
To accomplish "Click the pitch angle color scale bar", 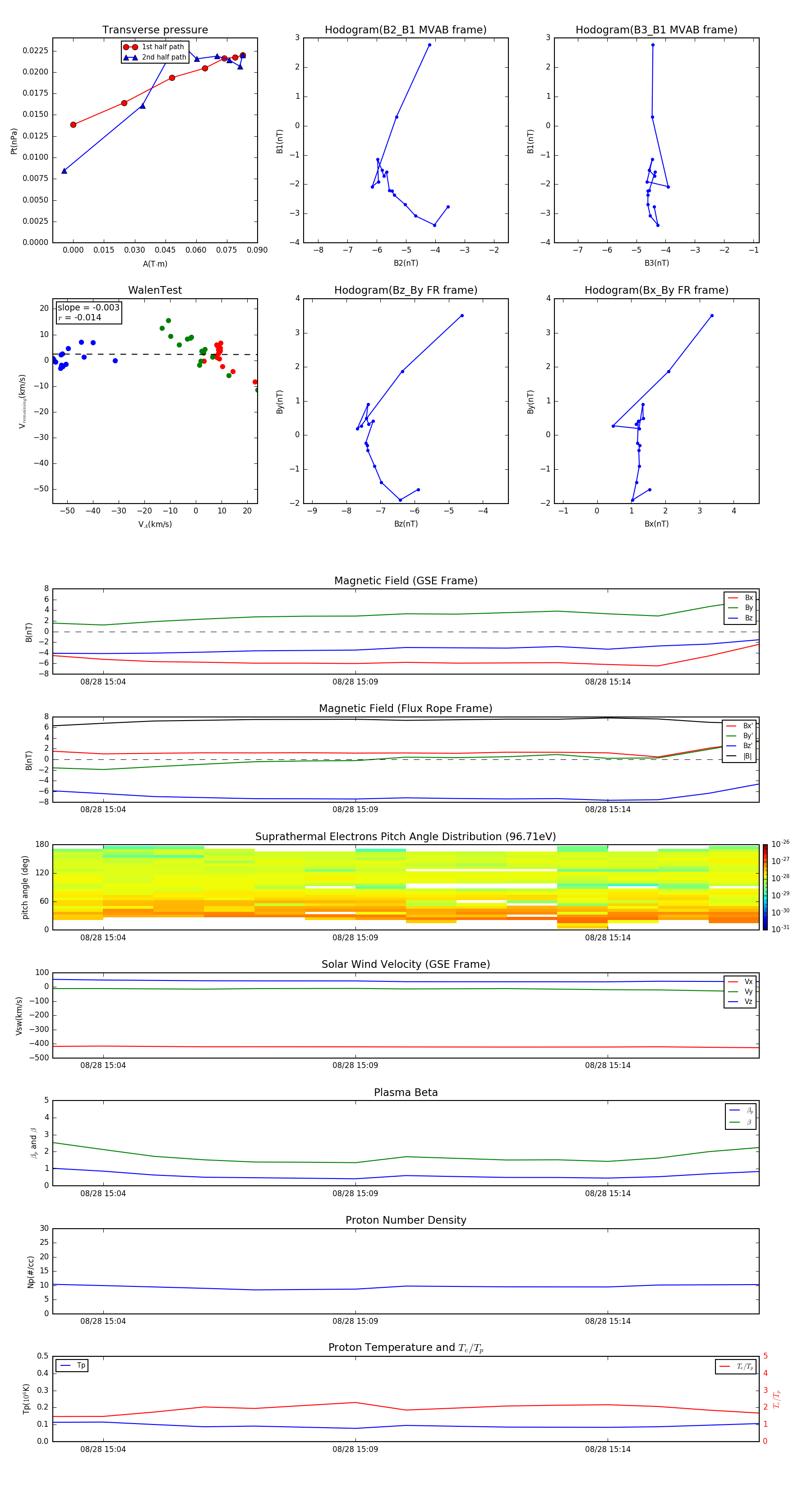I will point(765,887).
